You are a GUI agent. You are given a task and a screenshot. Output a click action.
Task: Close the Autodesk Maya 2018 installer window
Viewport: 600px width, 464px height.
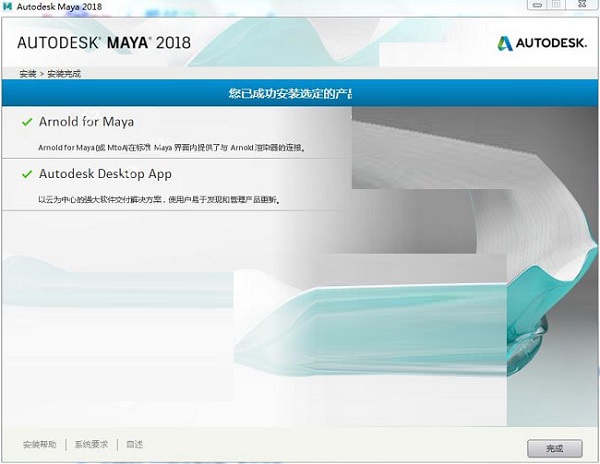(582, 5)
